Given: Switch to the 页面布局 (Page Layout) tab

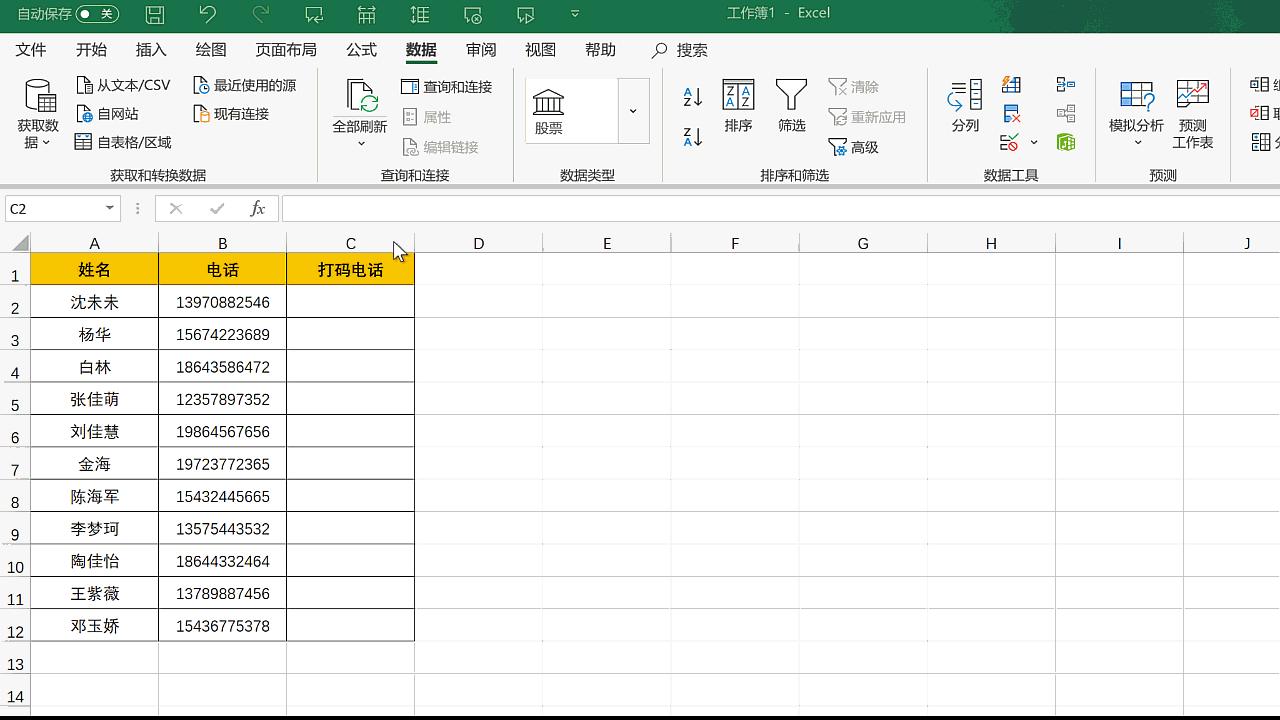Looking at the screenshot, I should click(286, 50).
